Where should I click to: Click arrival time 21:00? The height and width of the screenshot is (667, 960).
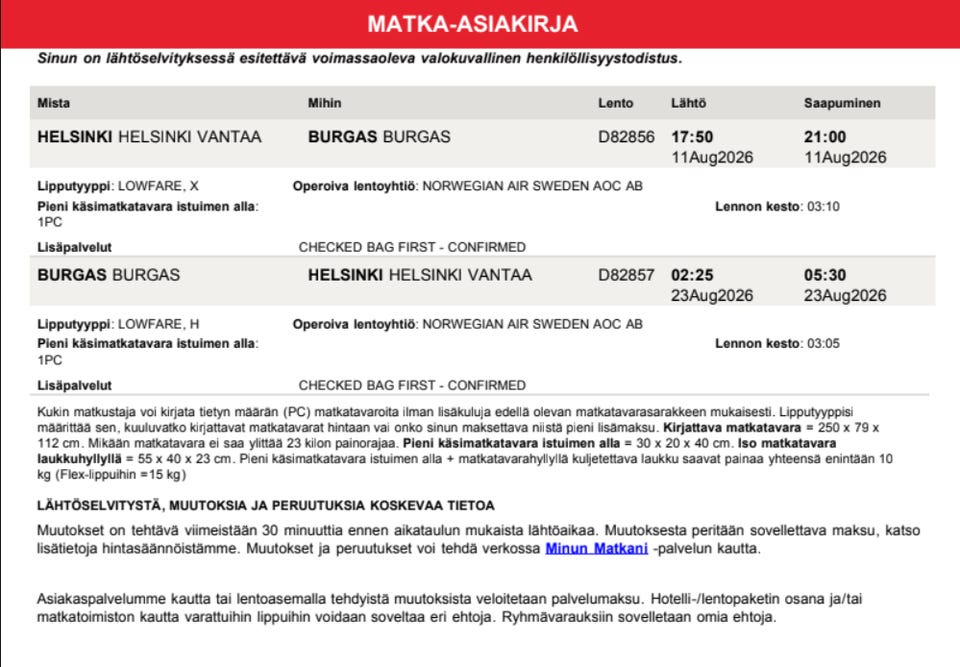(825, 137)
